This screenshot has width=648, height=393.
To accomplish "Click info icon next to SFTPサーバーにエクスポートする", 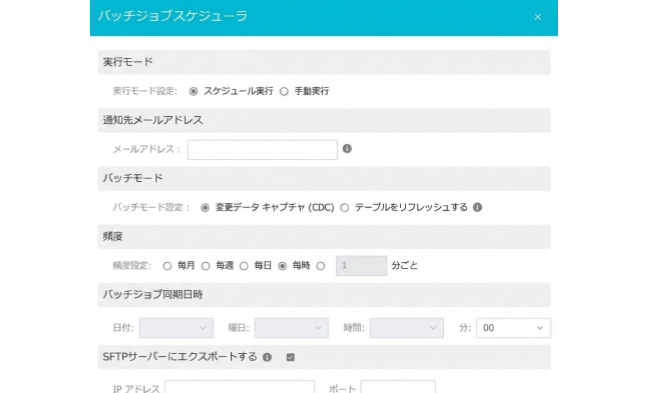I will [x=267, y=357].
